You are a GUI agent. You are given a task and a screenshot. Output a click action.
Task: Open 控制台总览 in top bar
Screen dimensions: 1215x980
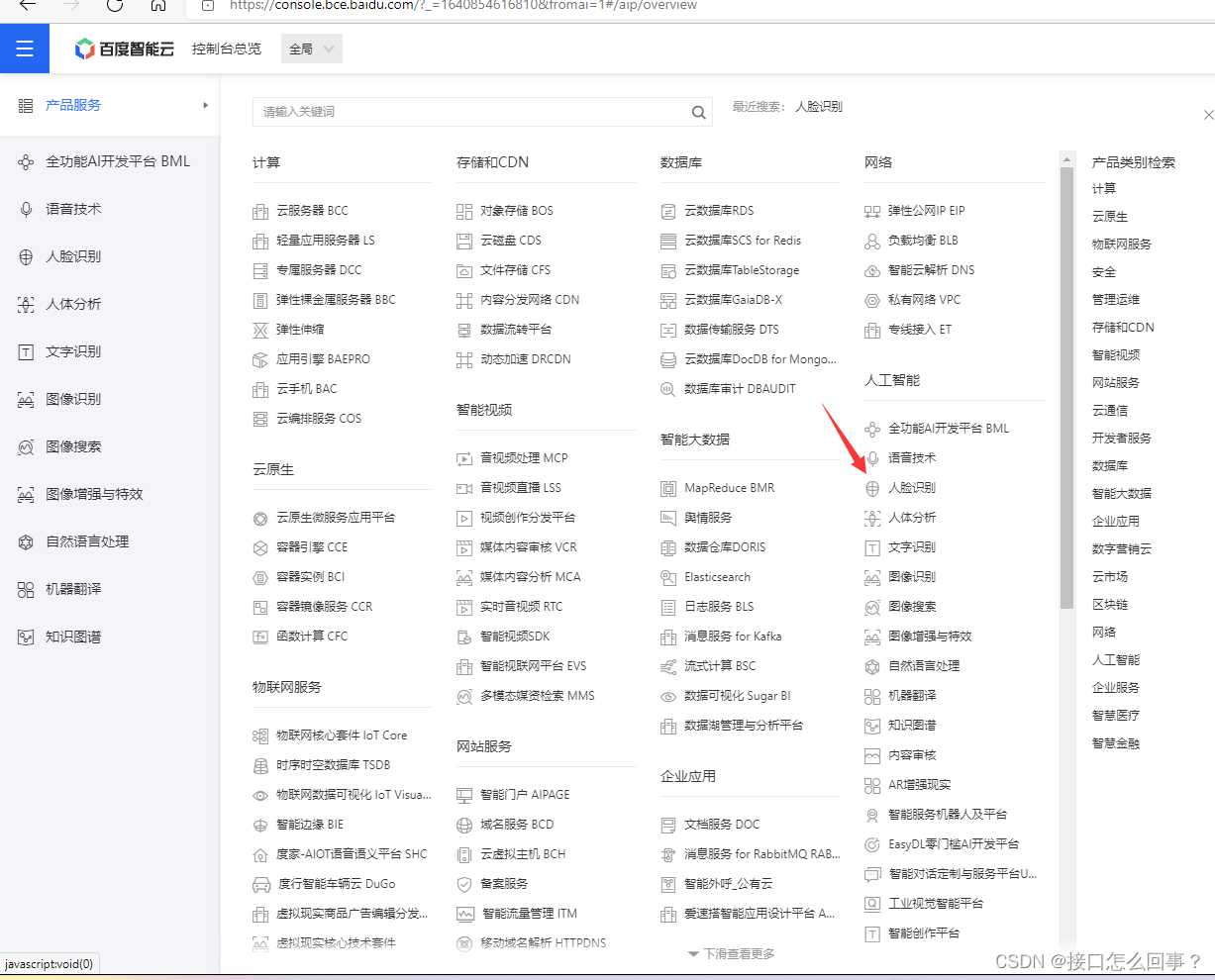227,49
